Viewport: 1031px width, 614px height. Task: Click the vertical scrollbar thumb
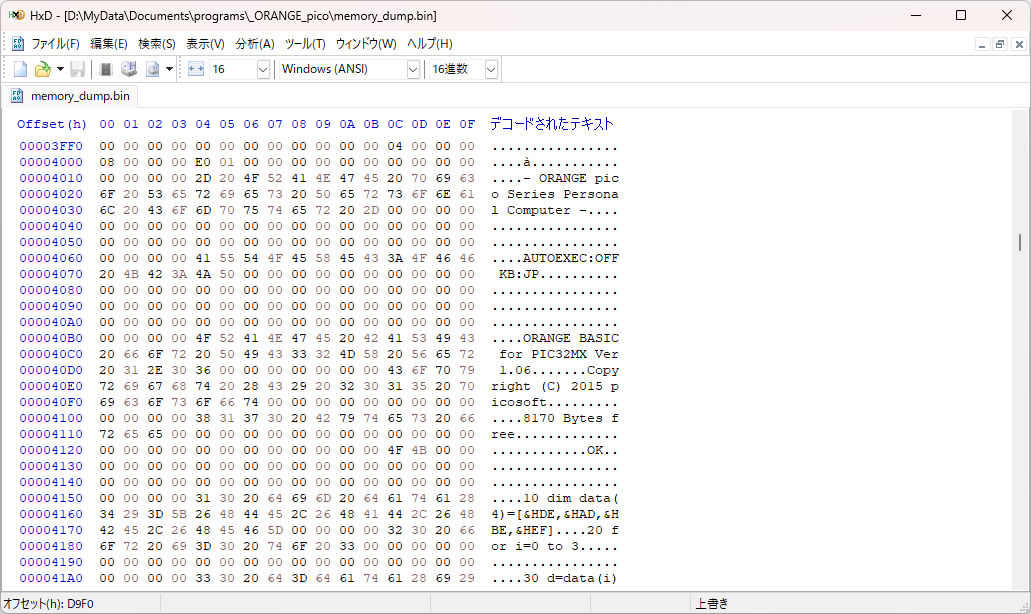(x=1020, y=243)
